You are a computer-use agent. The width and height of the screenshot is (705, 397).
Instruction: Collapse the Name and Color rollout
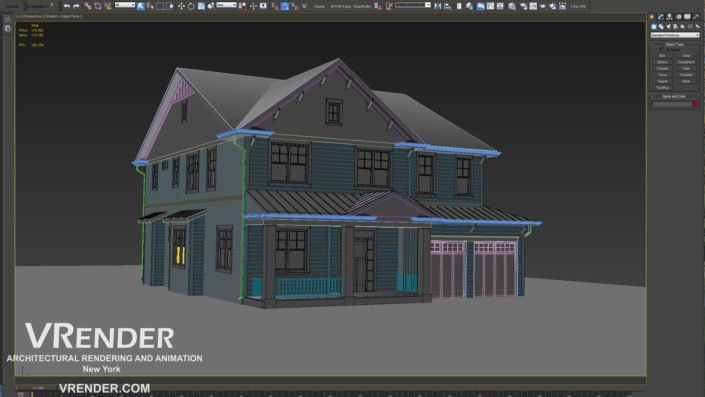tap(674, 96)
